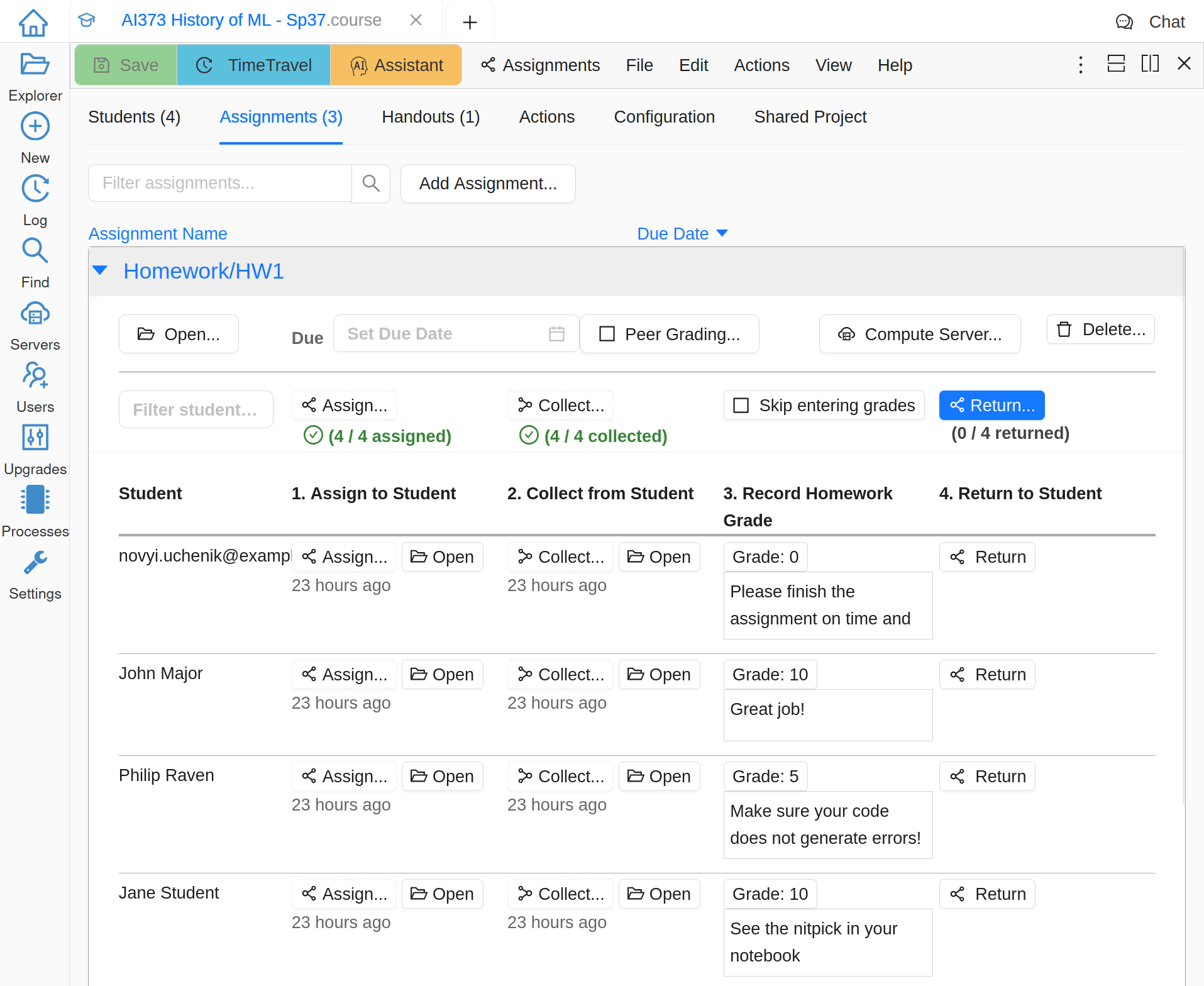Viewport: 1204px width, 986px height.
Task: Sort by Due Date column arrow
Action: (722, 234)
